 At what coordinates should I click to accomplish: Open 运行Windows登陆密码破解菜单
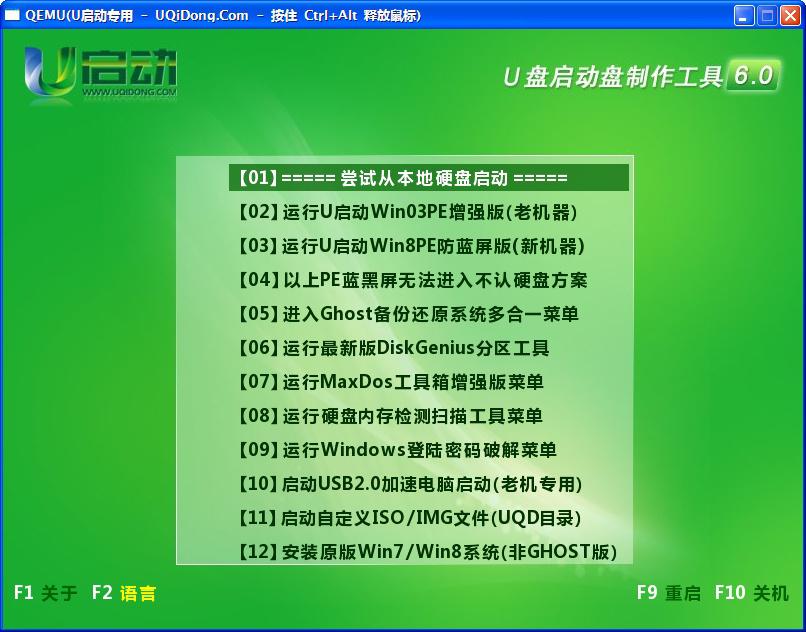(x=403, y=450)
